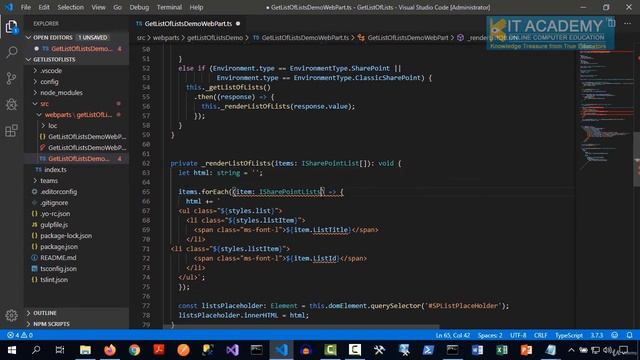Click TypeScript version 3.7.3
This screenshot has height=360, width=640.
(x=597, y=335)
